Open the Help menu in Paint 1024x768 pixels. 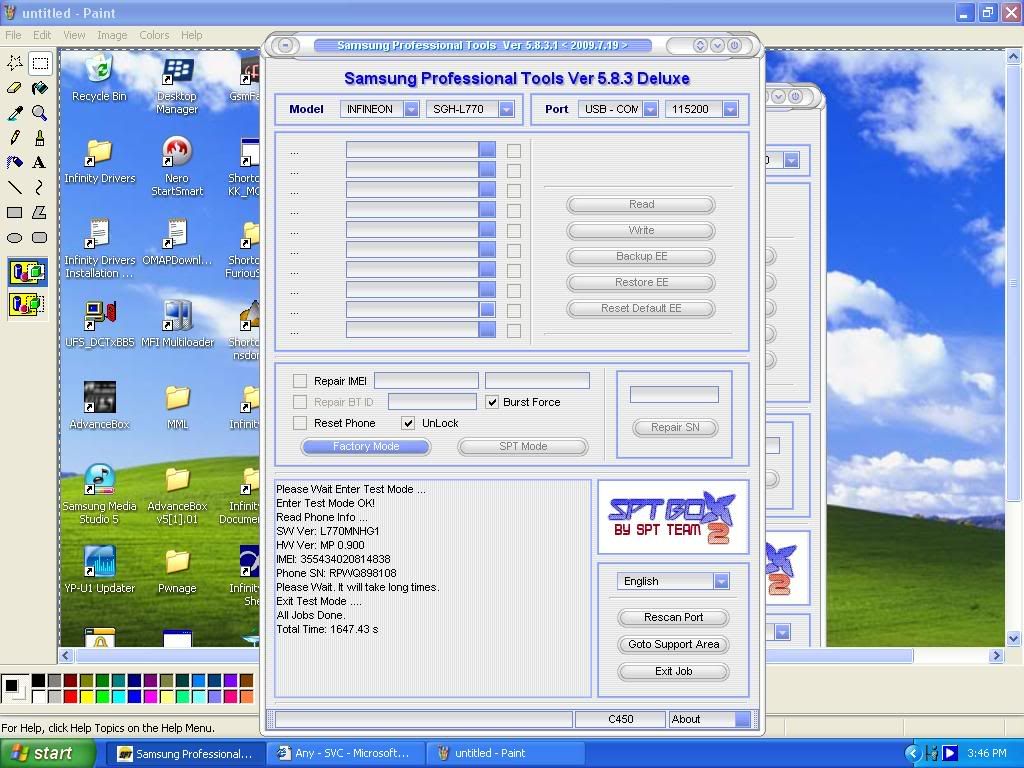(191, 35)
